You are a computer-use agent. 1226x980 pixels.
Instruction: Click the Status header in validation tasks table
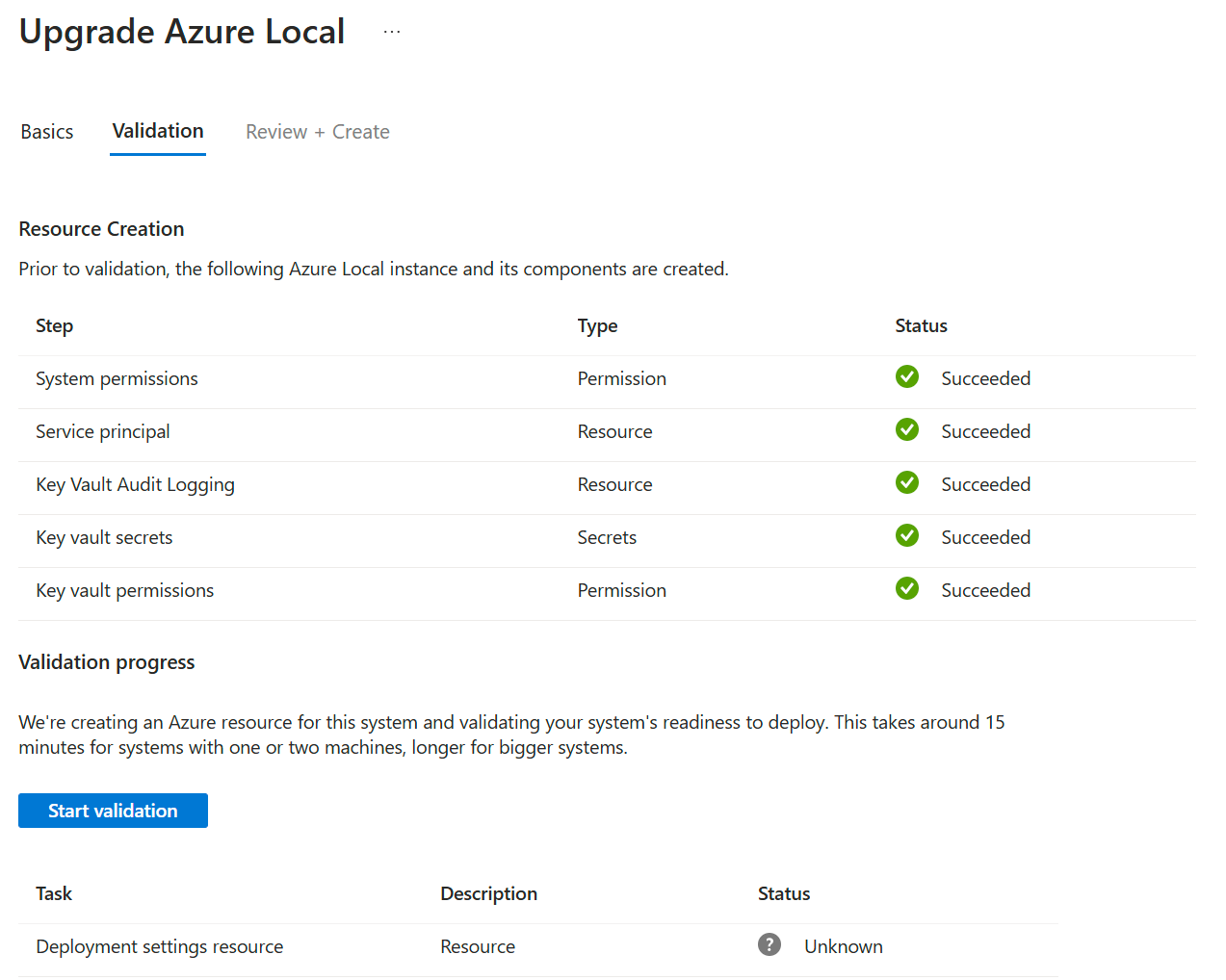tap(784, 894)
